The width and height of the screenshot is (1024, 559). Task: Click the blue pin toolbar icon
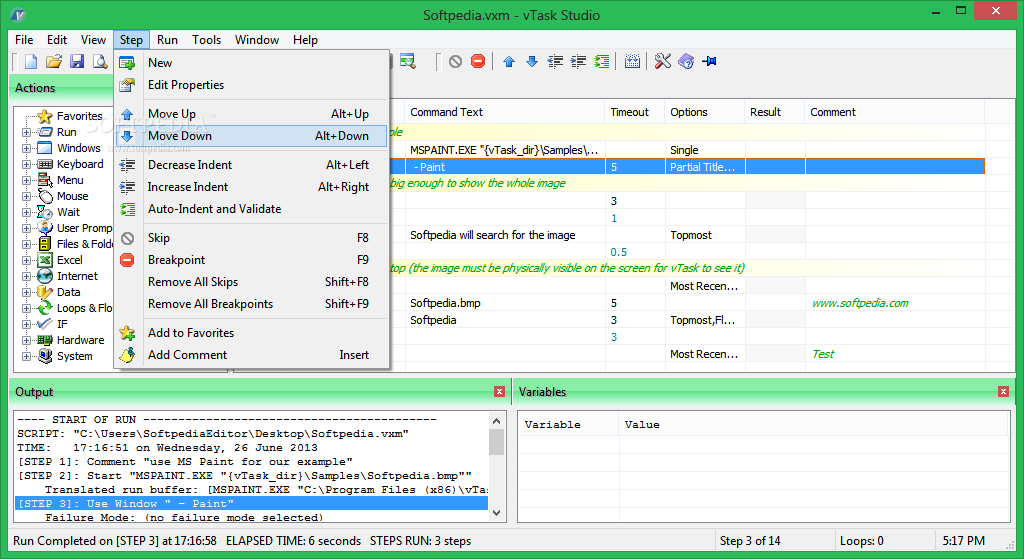709,61
